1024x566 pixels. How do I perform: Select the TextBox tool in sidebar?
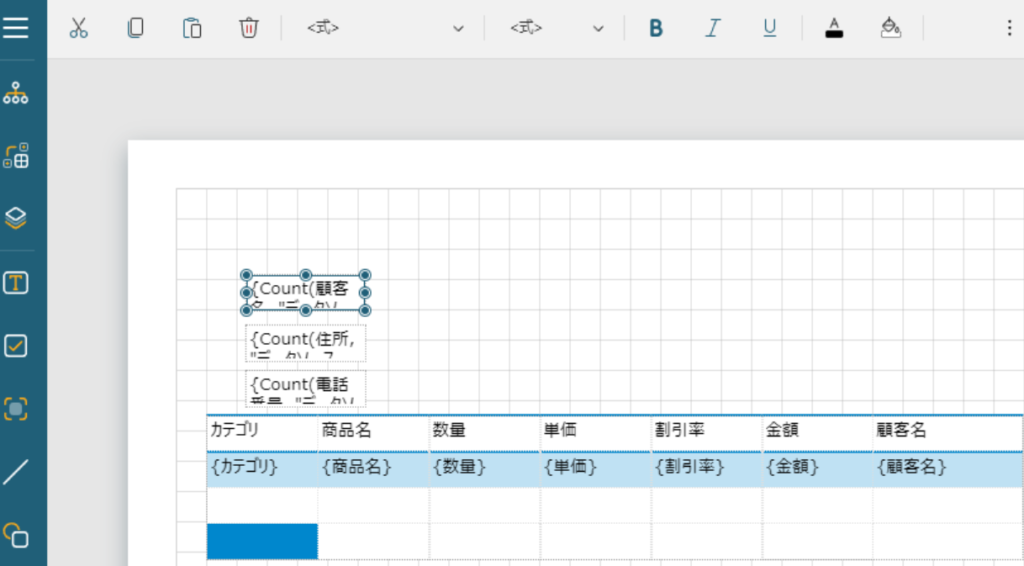coord(16,283)
